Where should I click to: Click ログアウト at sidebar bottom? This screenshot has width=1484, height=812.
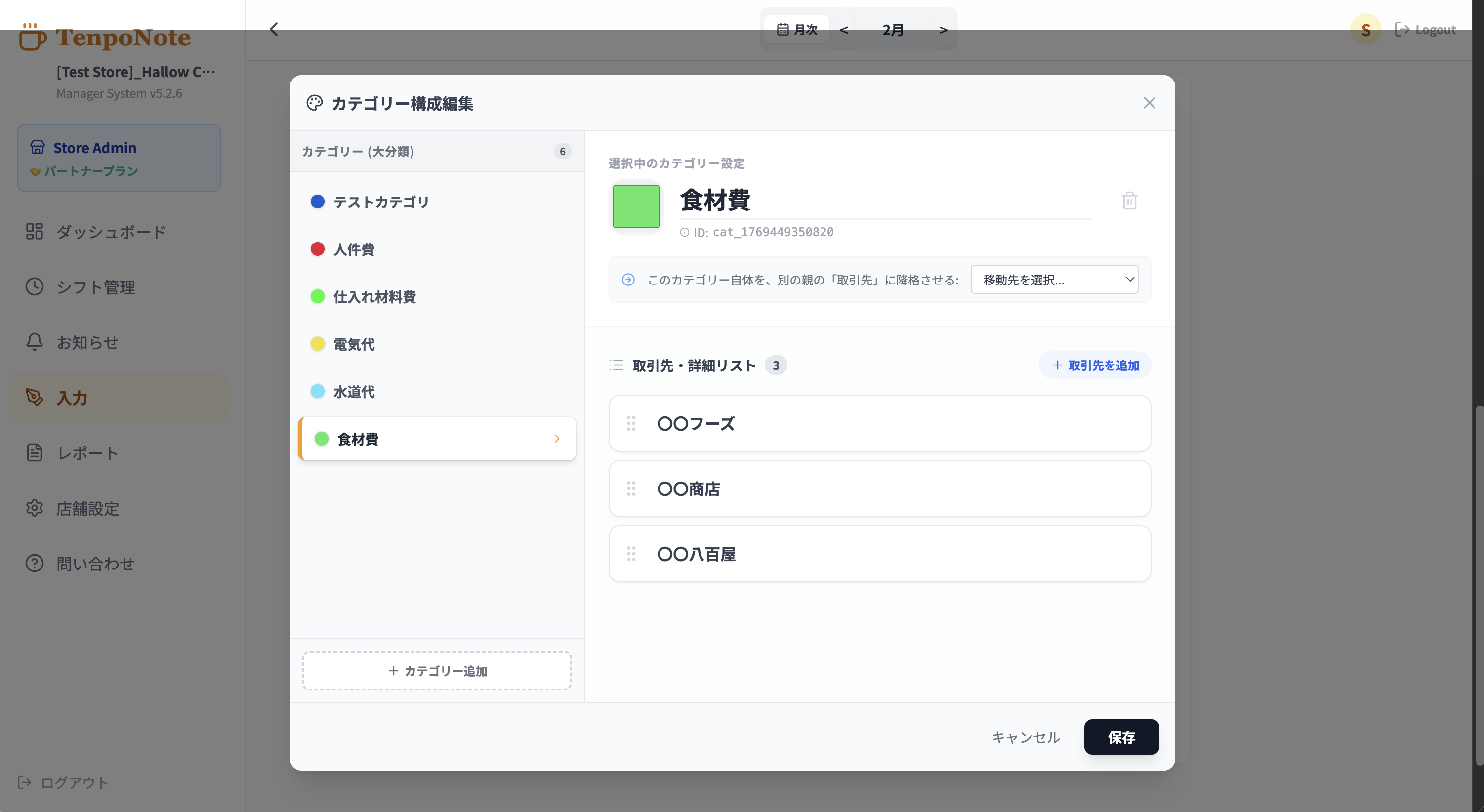click(x=63, y=782)
